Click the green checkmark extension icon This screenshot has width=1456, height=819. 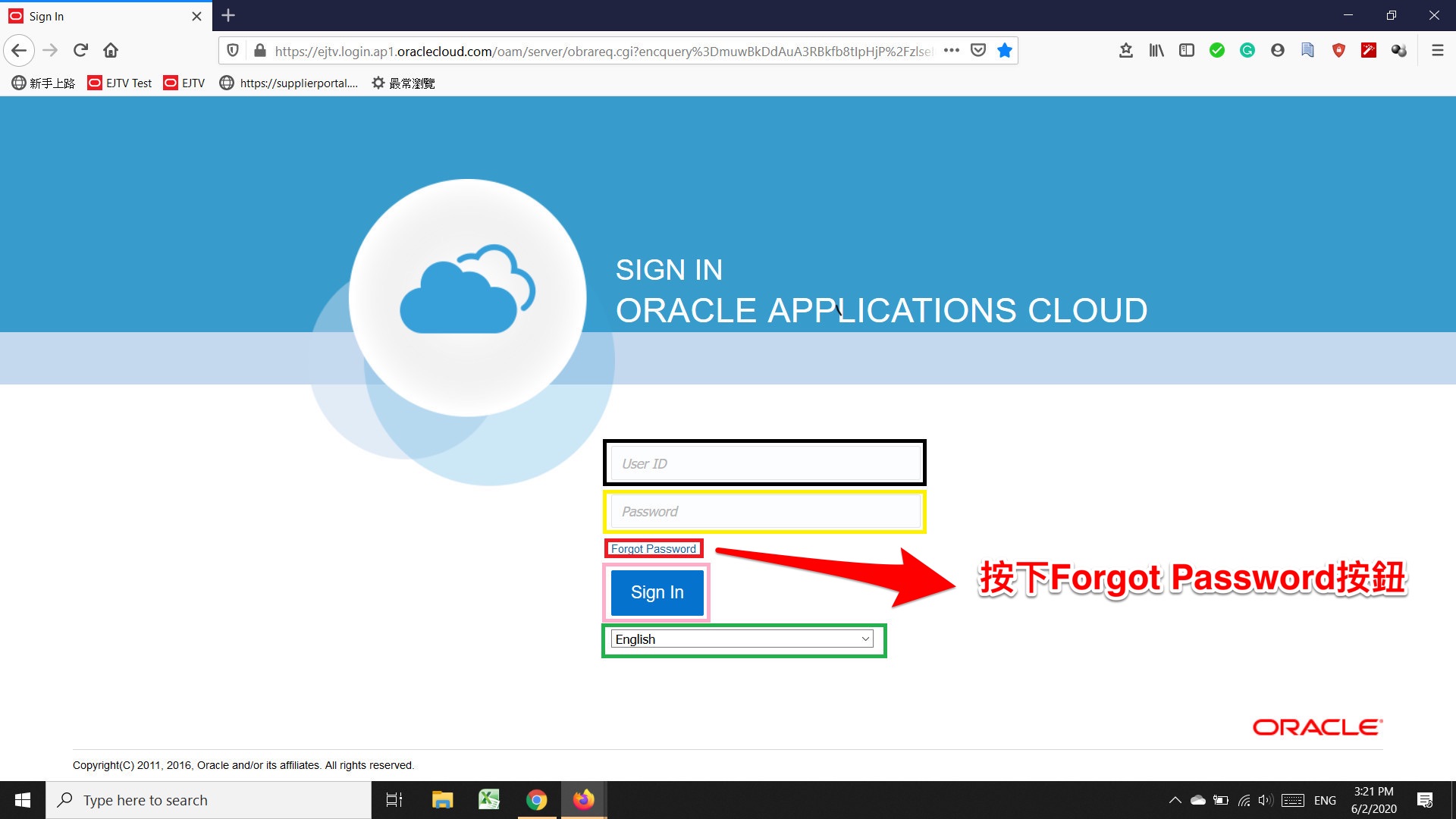point(1217,51)
